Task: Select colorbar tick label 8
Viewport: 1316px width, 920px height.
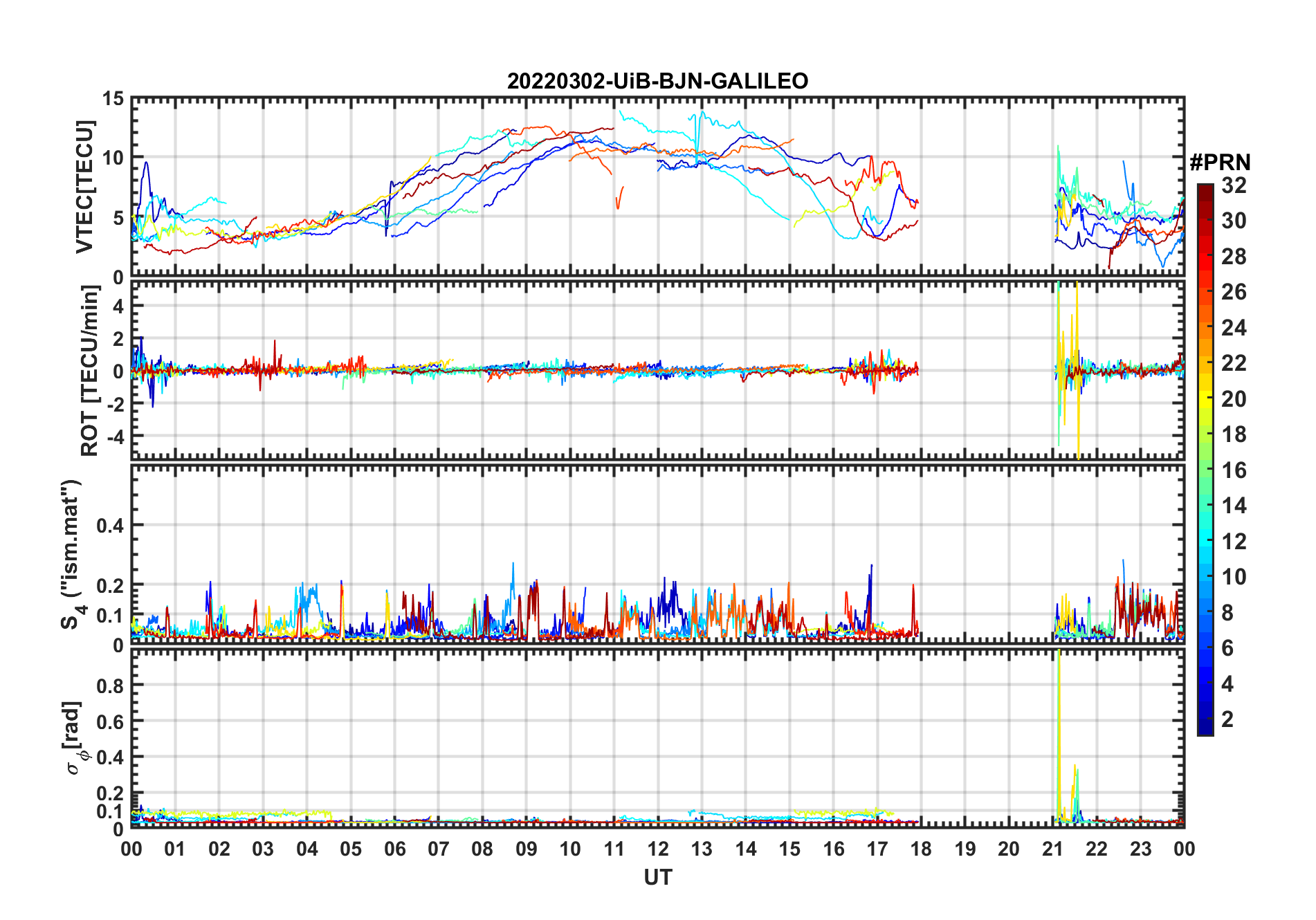Action: click(1227, 612)
